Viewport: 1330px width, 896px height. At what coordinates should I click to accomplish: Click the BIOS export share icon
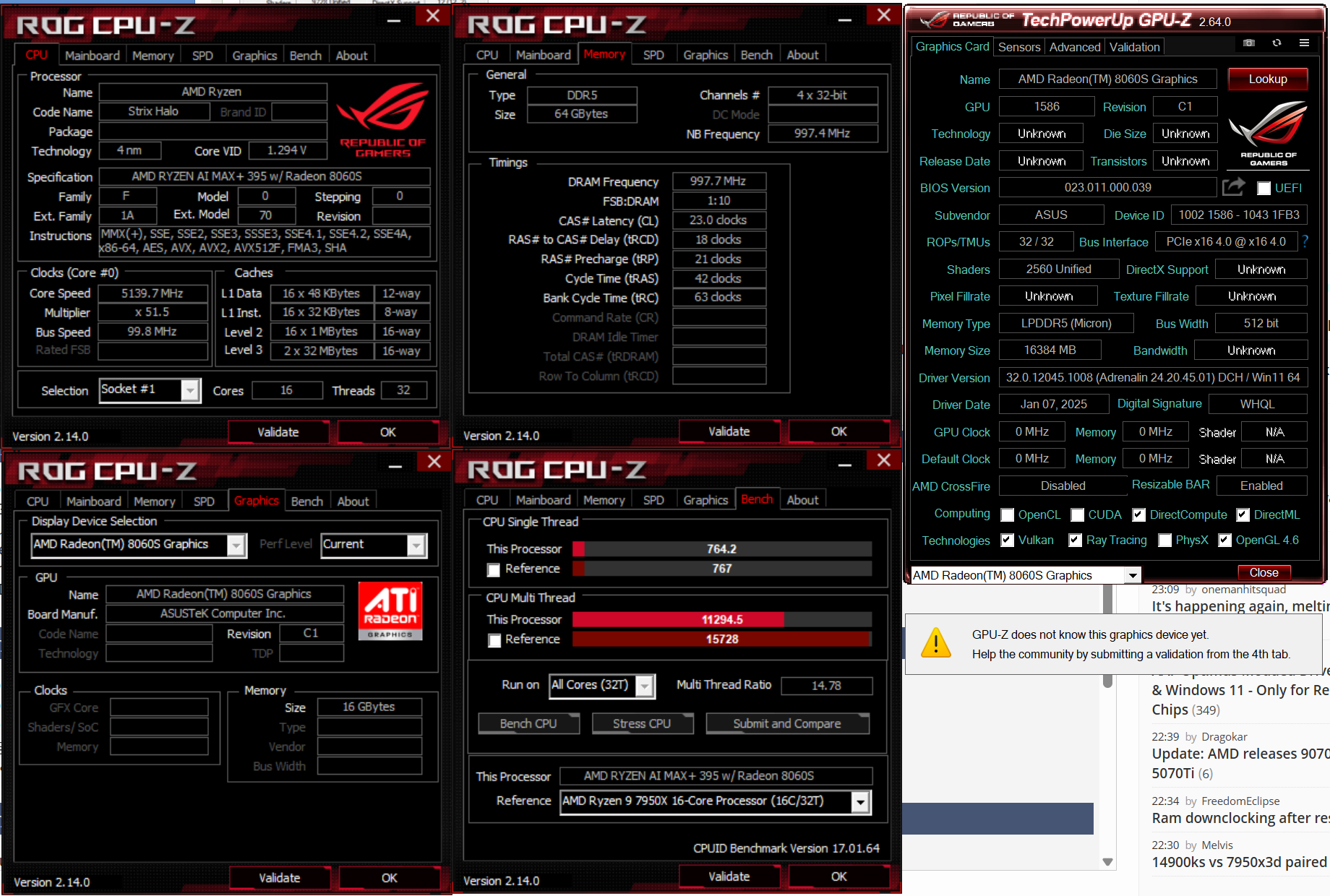(x=1234, y=187)
